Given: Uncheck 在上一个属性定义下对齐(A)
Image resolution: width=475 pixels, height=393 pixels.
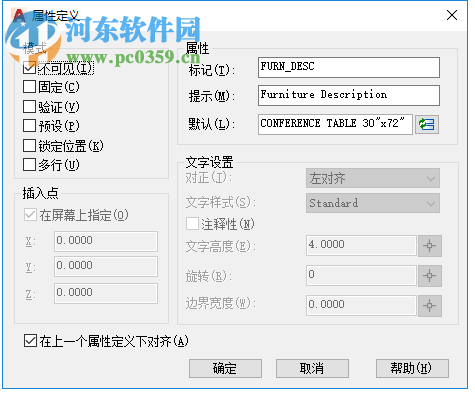Looking at the screenshot, I should tap(30, 341).
